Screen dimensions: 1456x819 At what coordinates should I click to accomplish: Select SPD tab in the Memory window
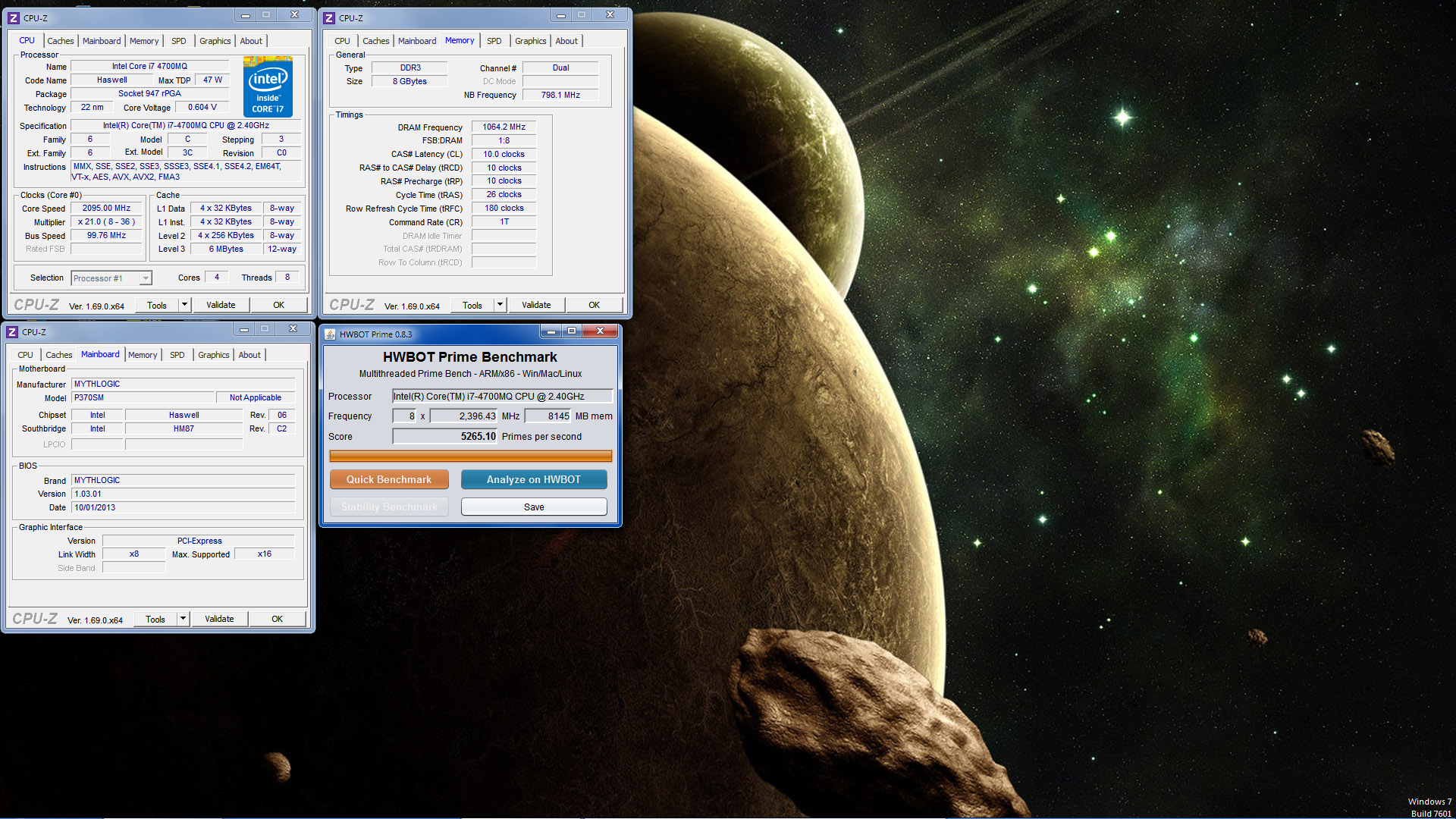pos(494,41)
